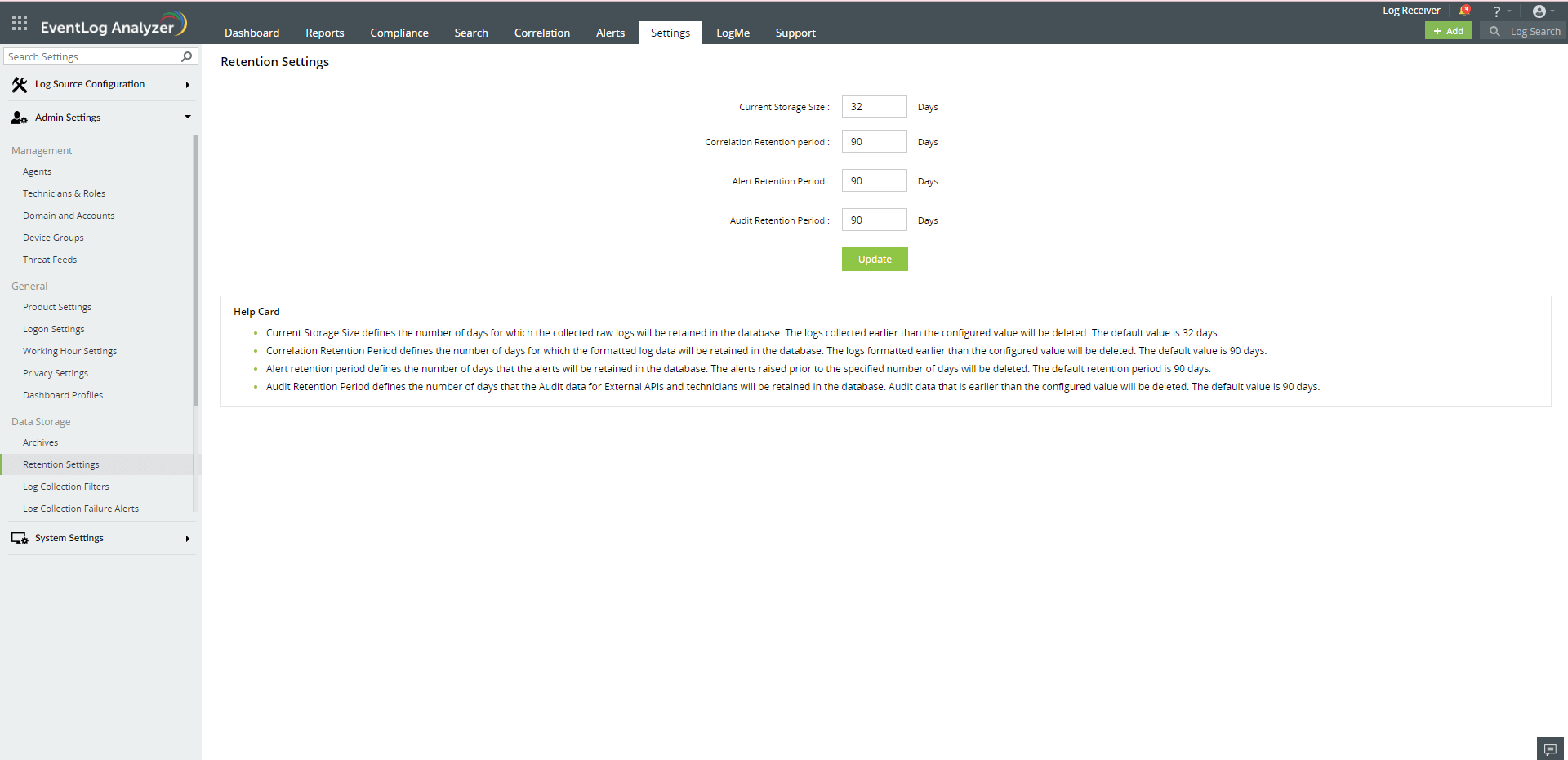Click inside the Current Storage Size field
The image size is (1568, 760).
pos(874,106)
